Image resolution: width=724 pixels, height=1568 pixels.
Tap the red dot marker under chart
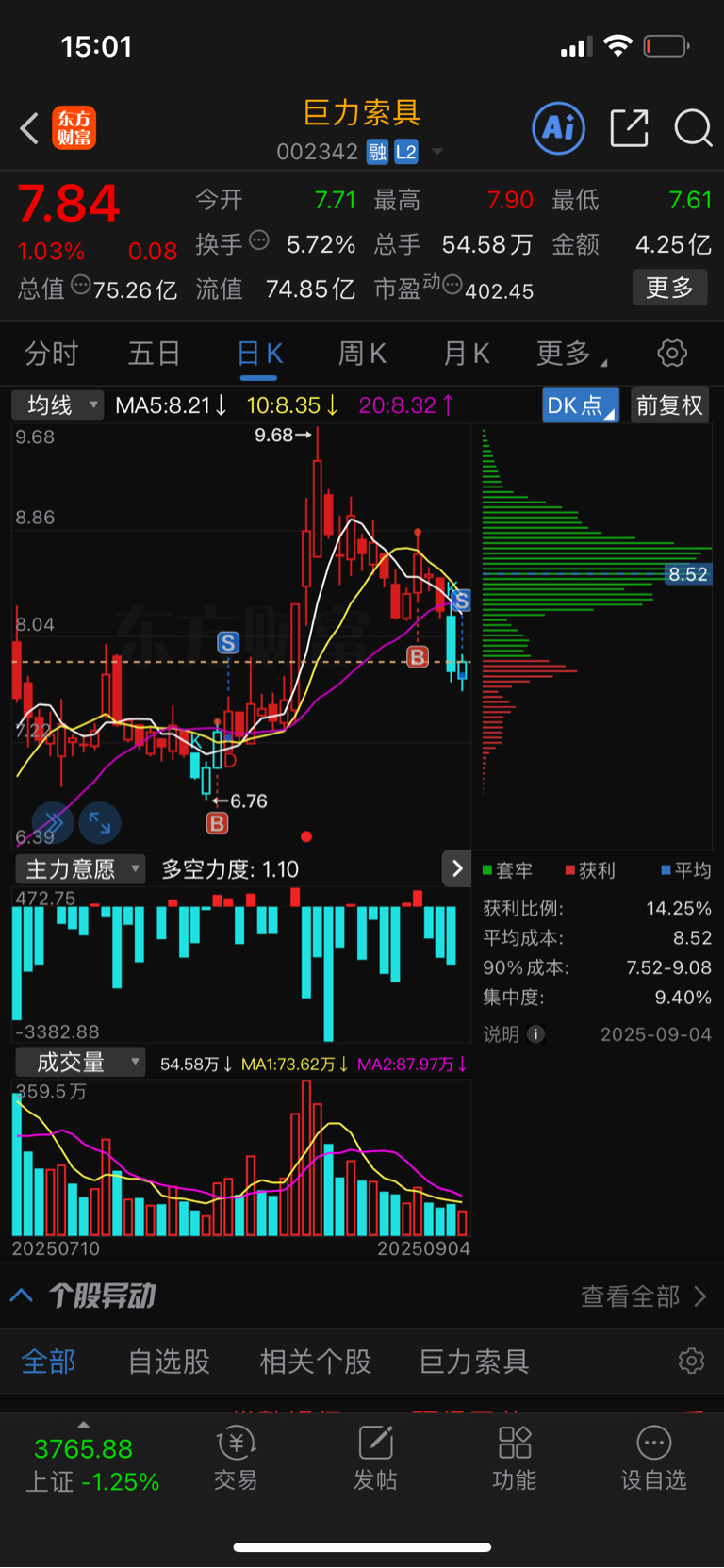pyautogui.click(x=306, y=836)
